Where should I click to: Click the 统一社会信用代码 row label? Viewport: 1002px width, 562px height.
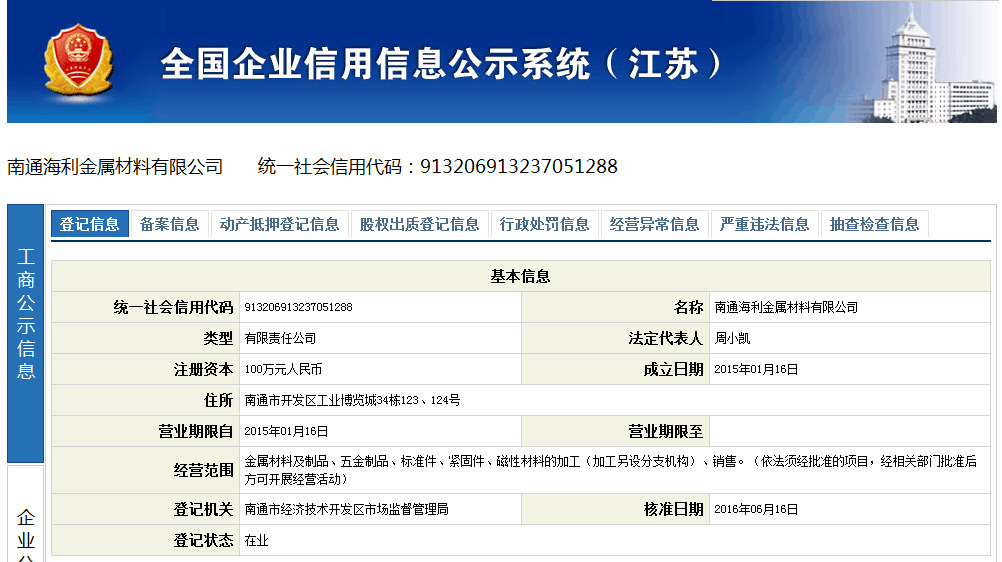173,308
